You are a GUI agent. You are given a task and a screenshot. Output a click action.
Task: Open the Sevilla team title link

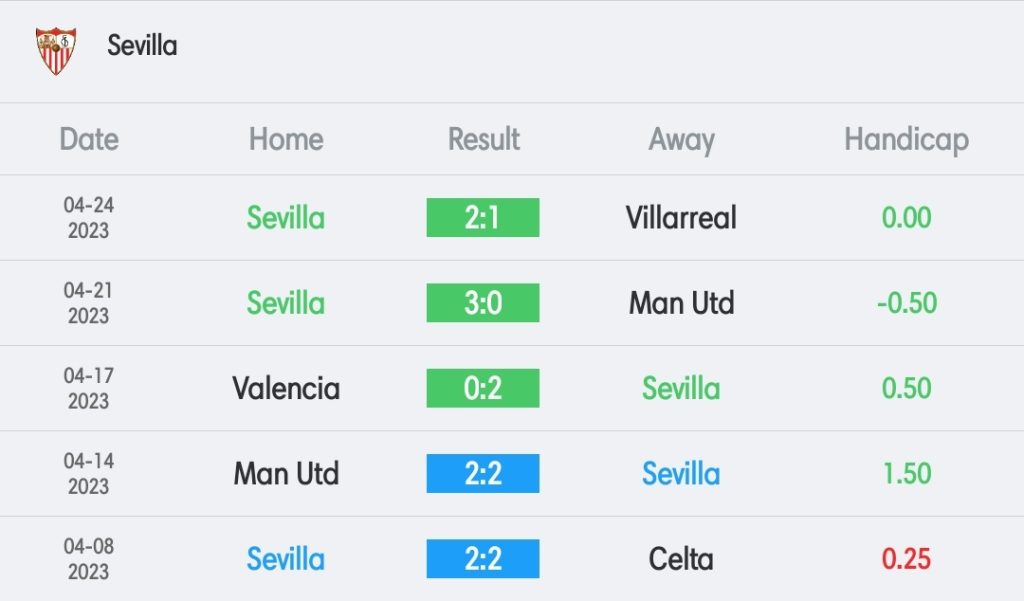(142, 46)
